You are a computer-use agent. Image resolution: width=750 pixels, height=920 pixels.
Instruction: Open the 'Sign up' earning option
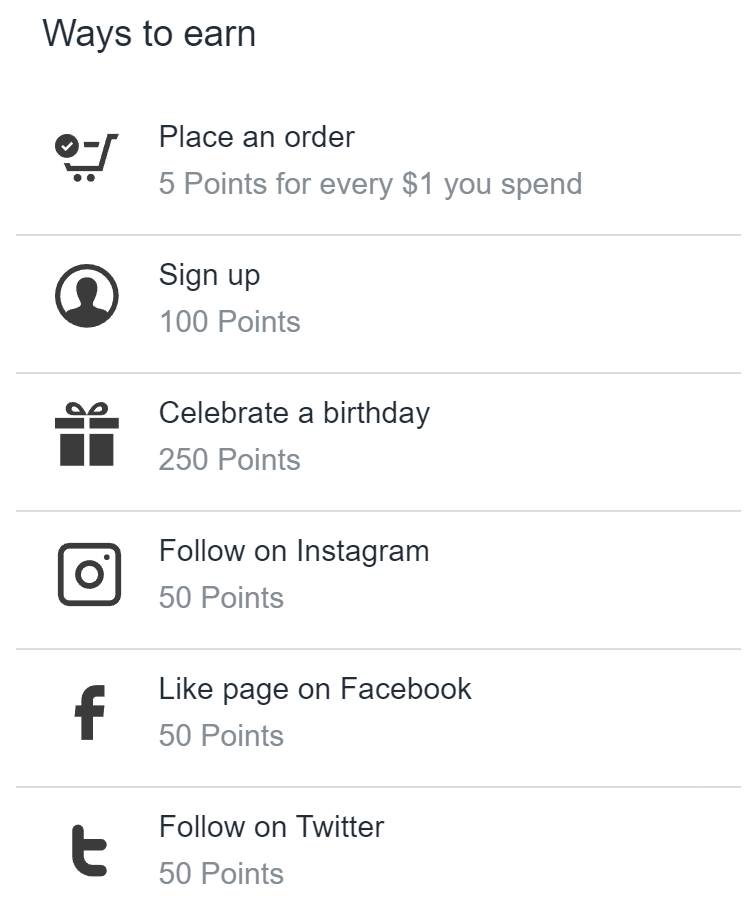[209, 275]
